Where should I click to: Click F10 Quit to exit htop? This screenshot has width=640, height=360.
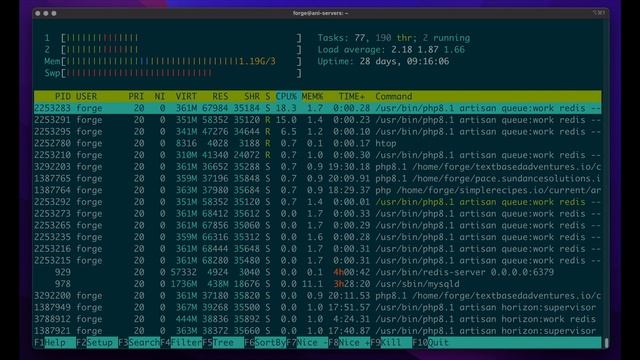point(430,342)
